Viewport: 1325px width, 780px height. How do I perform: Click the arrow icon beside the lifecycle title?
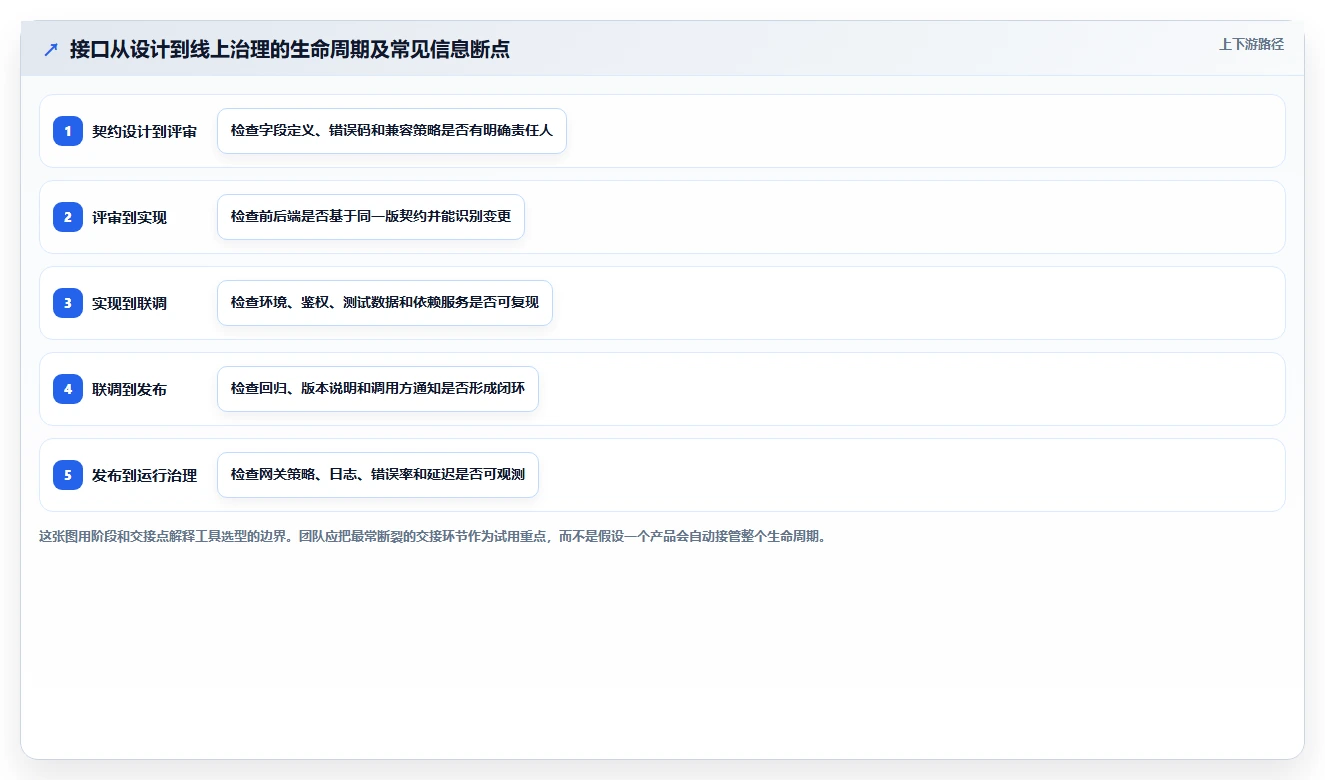click(51, 50)
